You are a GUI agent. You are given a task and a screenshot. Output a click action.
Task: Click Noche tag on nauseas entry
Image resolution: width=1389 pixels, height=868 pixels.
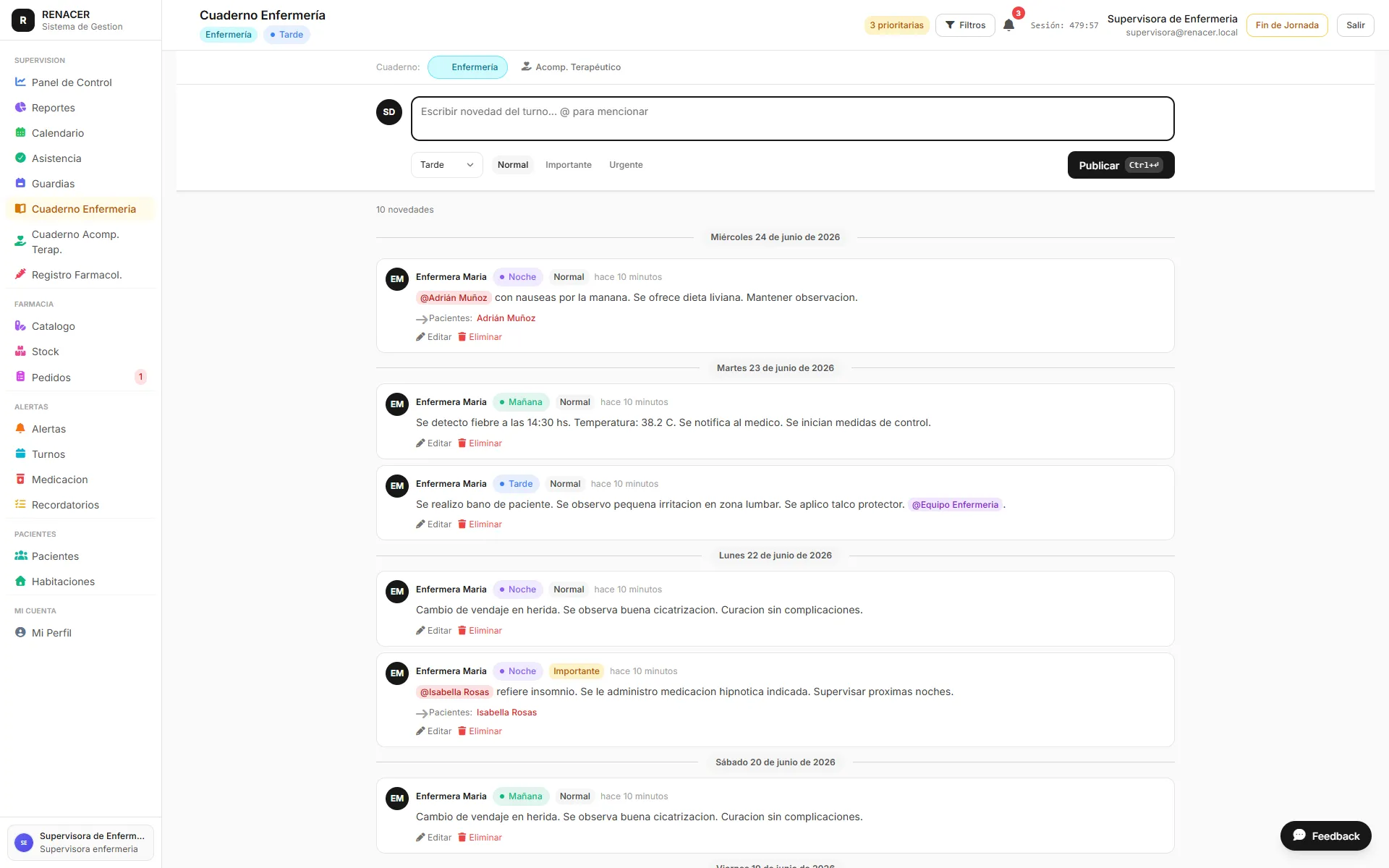518,277
